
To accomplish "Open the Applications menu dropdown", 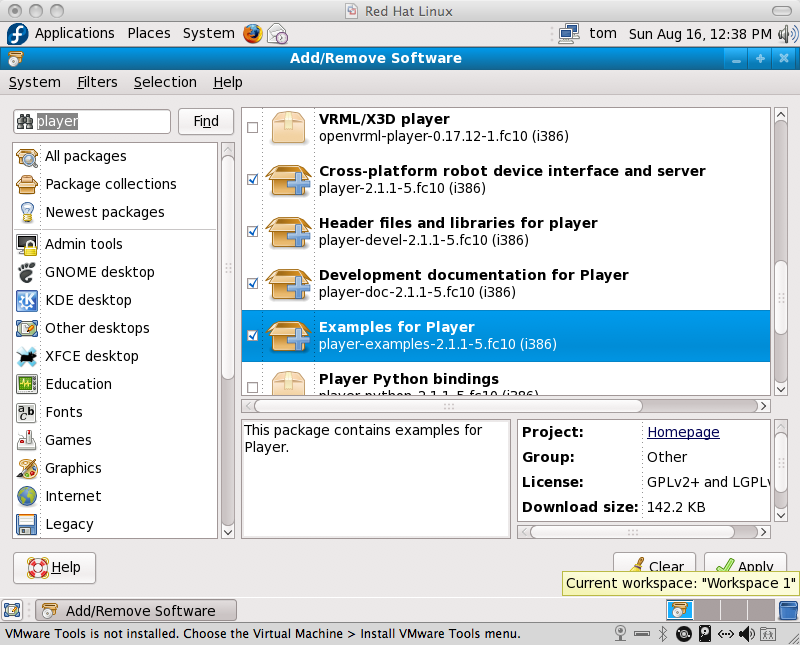I will pos(74,33).
